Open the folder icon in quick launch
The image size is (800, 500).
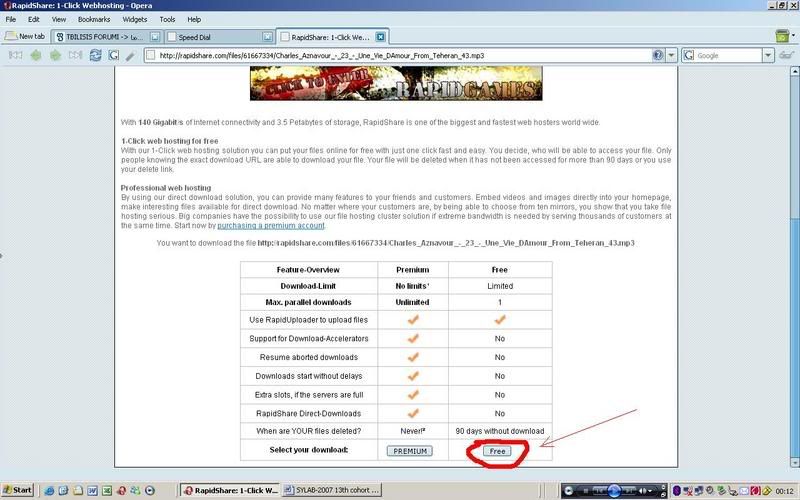click(78, 491)
